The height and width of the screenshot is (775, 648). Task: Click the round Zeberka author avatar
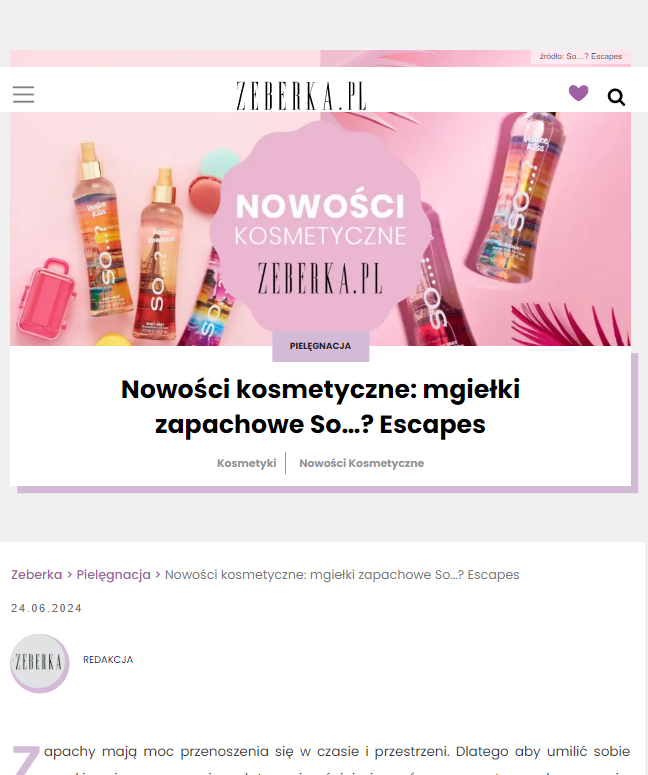tap(40, 663)
